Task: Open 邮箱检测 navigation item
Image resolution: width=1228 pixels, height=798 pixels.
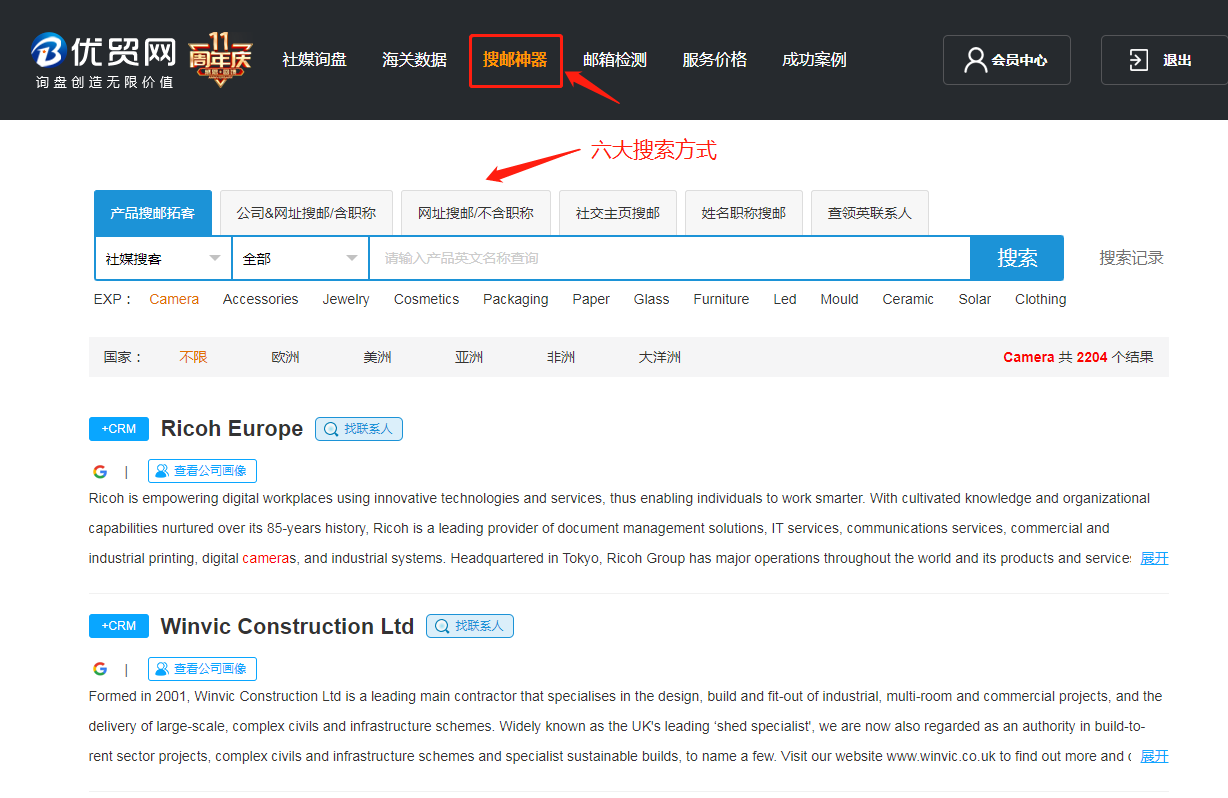Action: click(615, 60)
